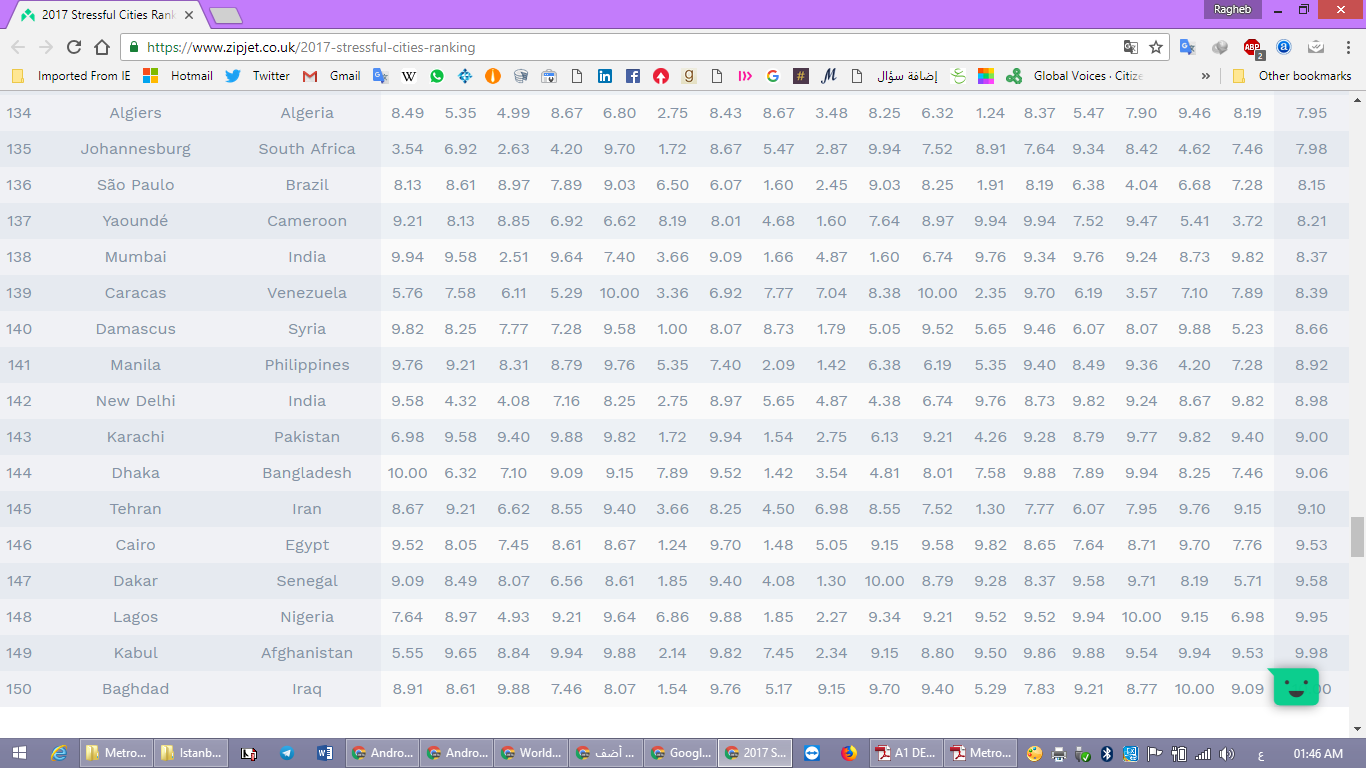
Task: Expand the bookmarks overflow chevron
Action: [x=1205, y=76]
